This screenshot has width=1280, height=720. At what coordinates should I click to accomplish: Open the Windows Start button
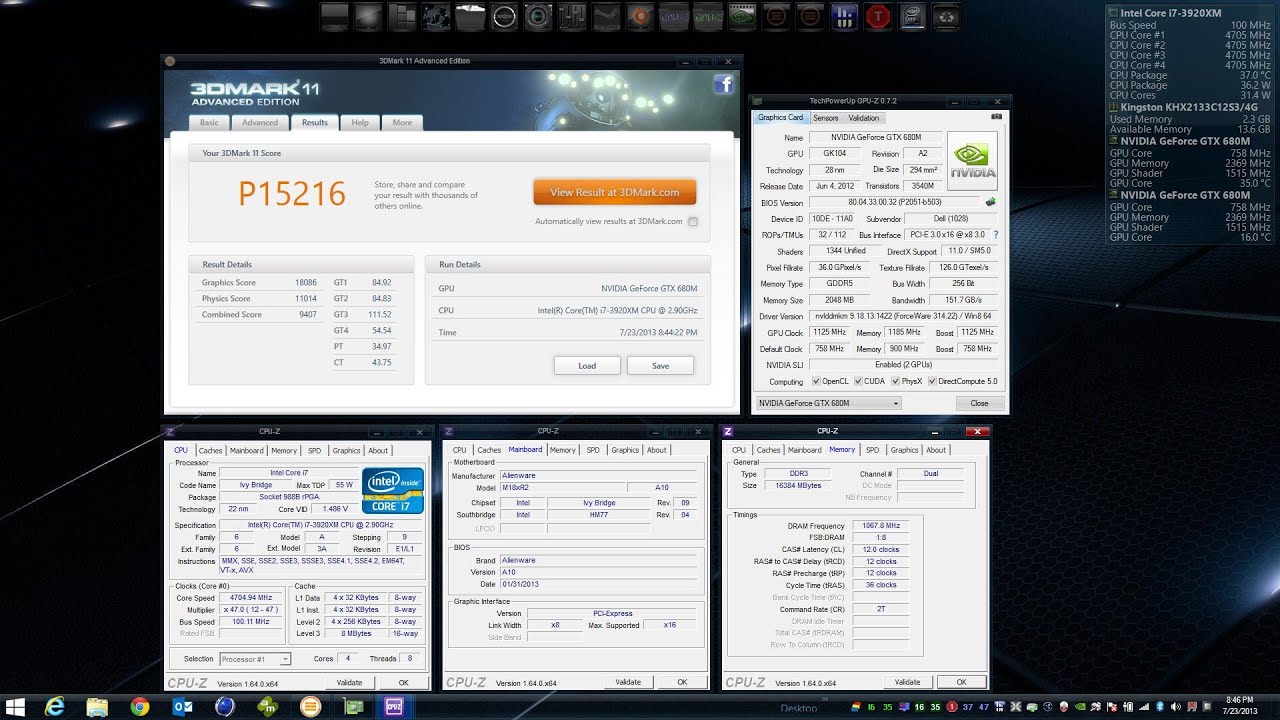(x=14, y=707)
